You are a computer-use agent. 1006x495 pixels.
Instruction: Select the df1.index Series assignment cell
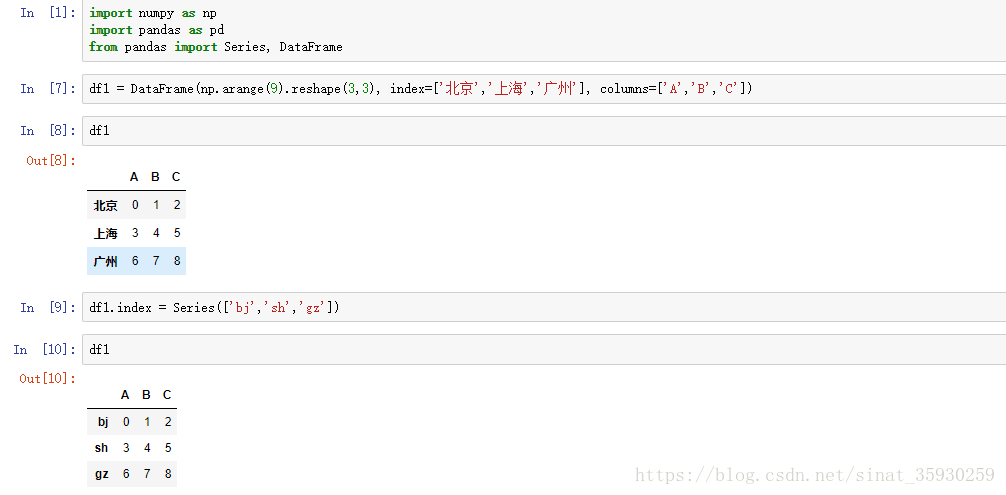(540, 308)
